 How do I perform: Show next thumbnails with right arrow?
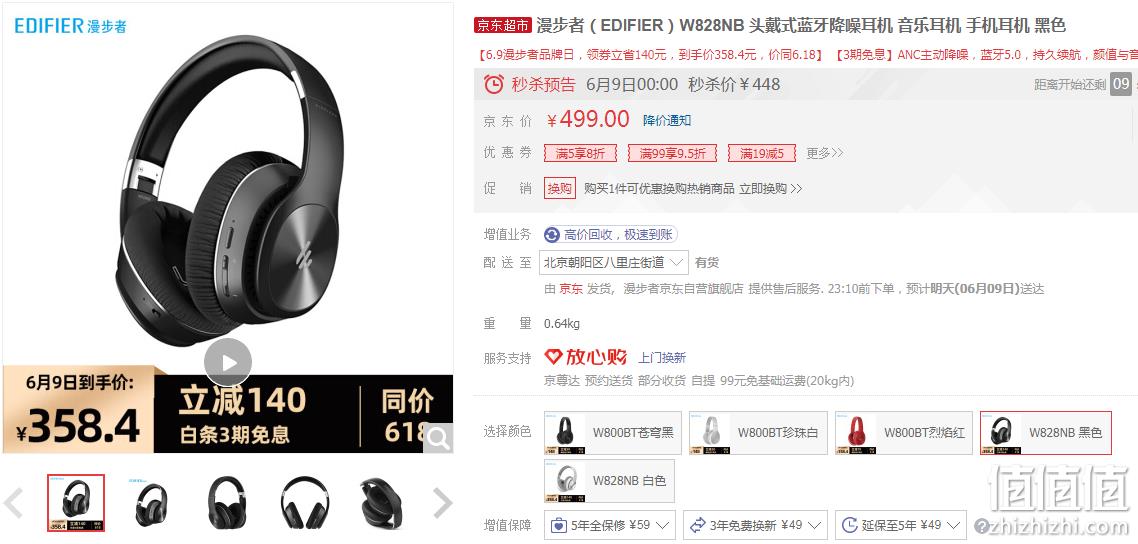(443, 503)
